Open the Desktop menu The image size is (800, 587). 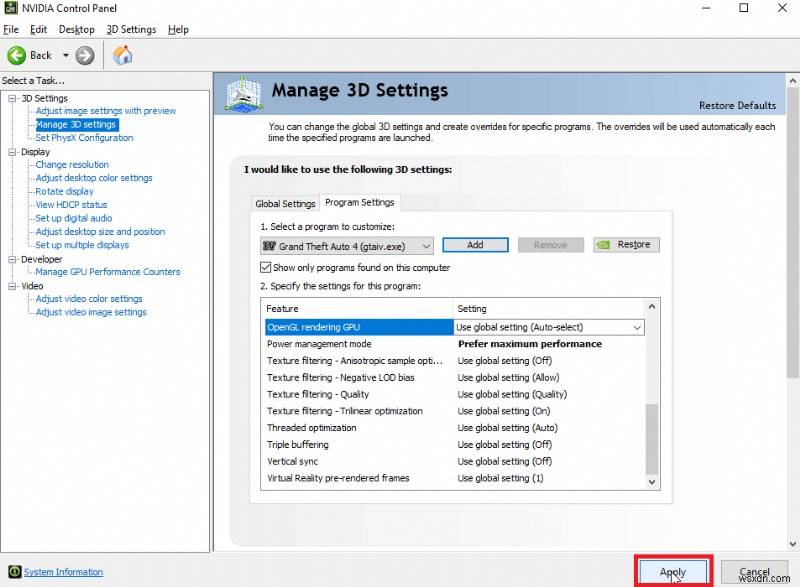pos(76,29)
